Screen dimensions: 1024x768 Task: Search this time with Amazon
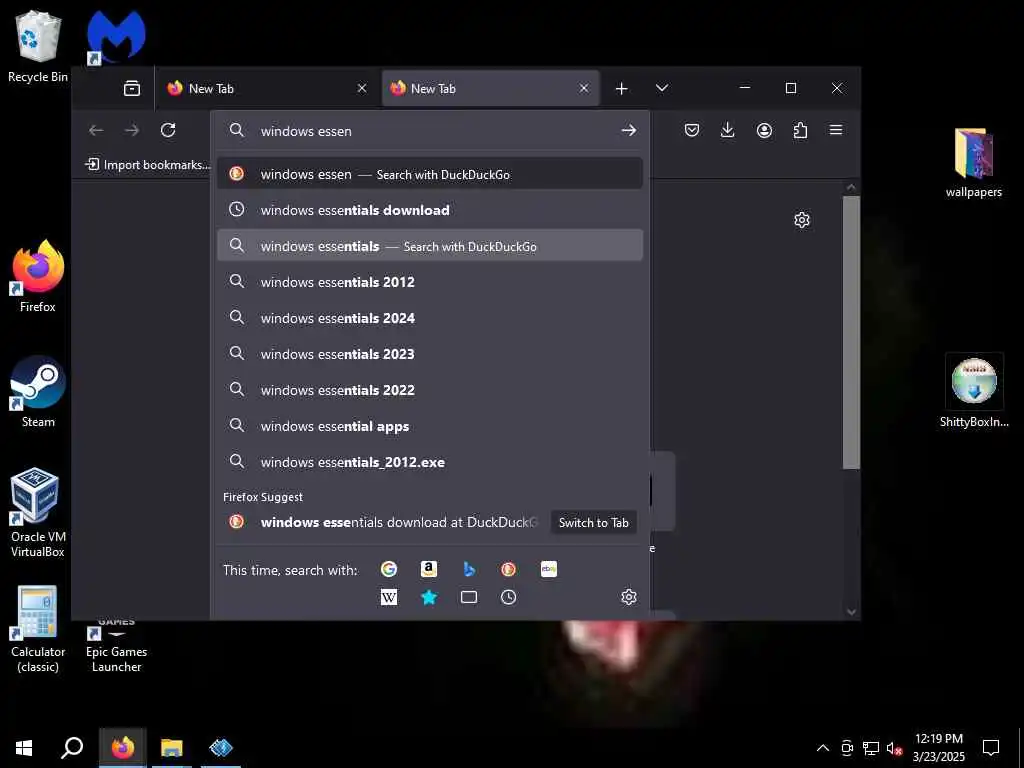428,569
